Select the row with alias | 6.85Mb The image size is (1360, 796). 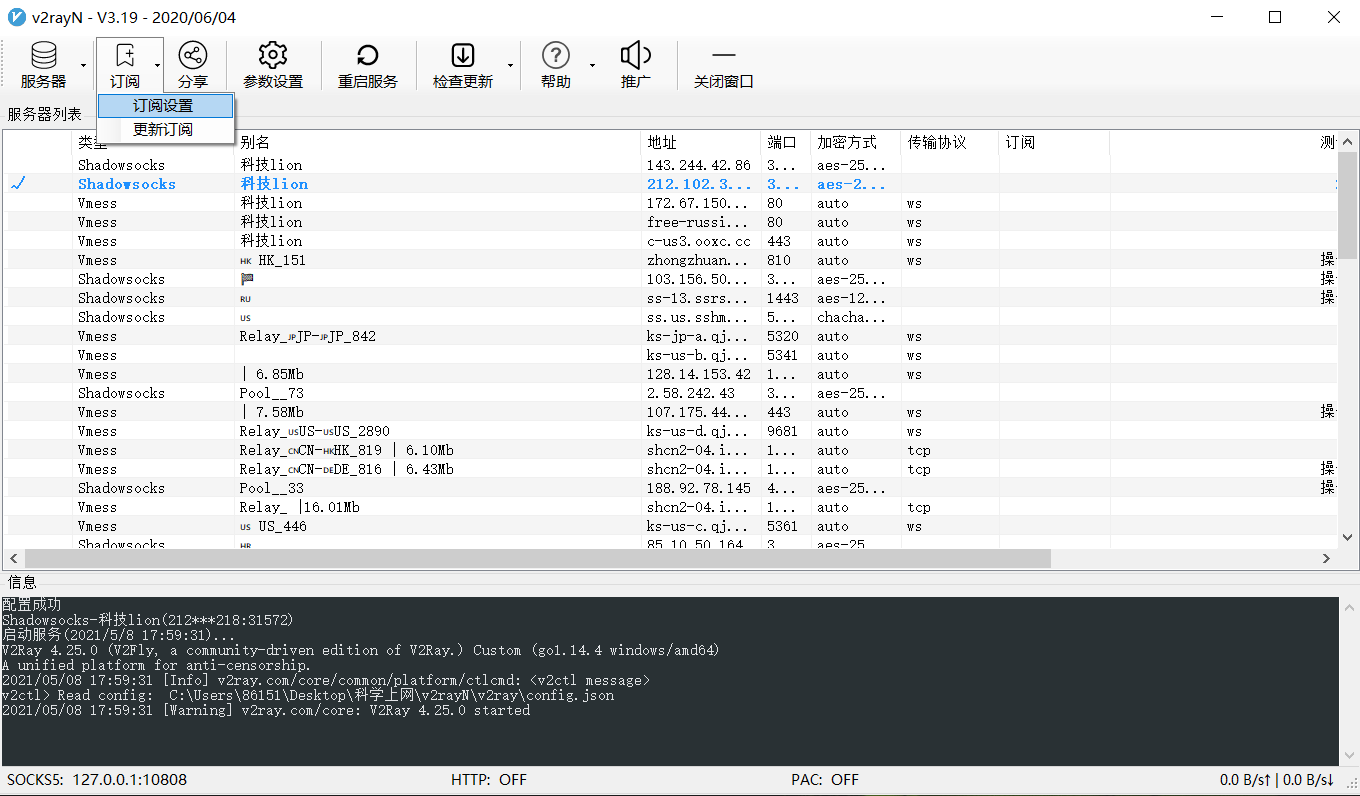pyautogui.click(x=670, y=374)
